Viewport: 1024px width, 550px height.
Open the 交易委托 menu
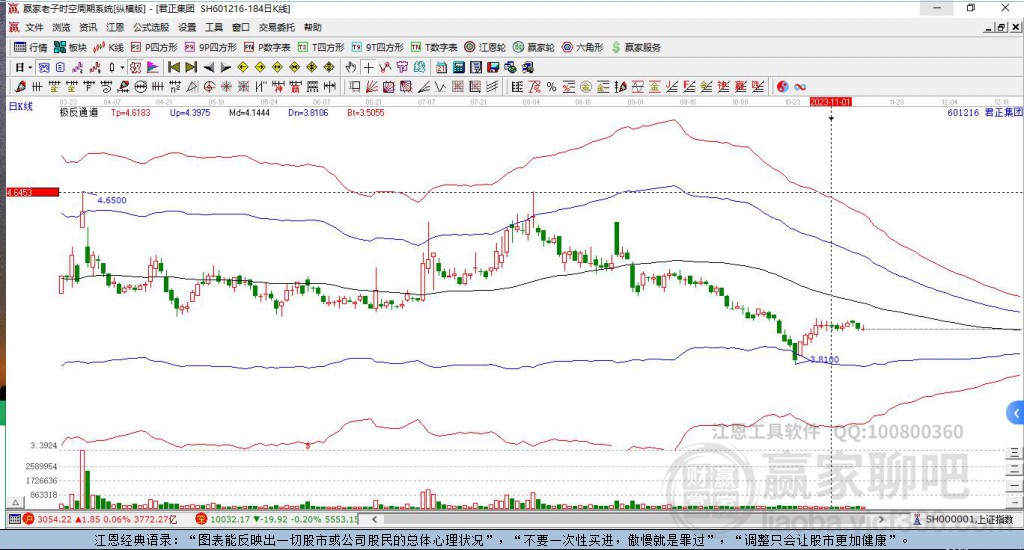(276, 27)
